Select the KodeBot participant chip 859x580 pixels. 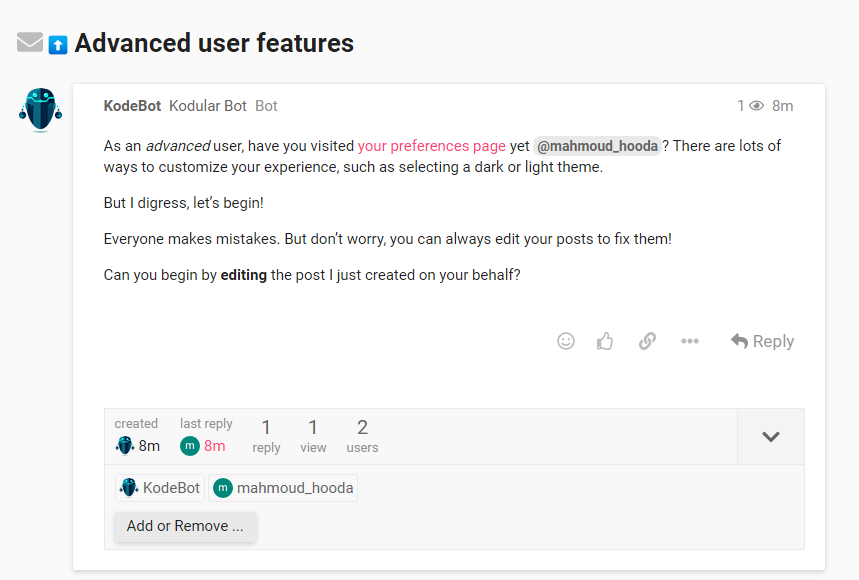pyautogui.click(x=160, y=487)
